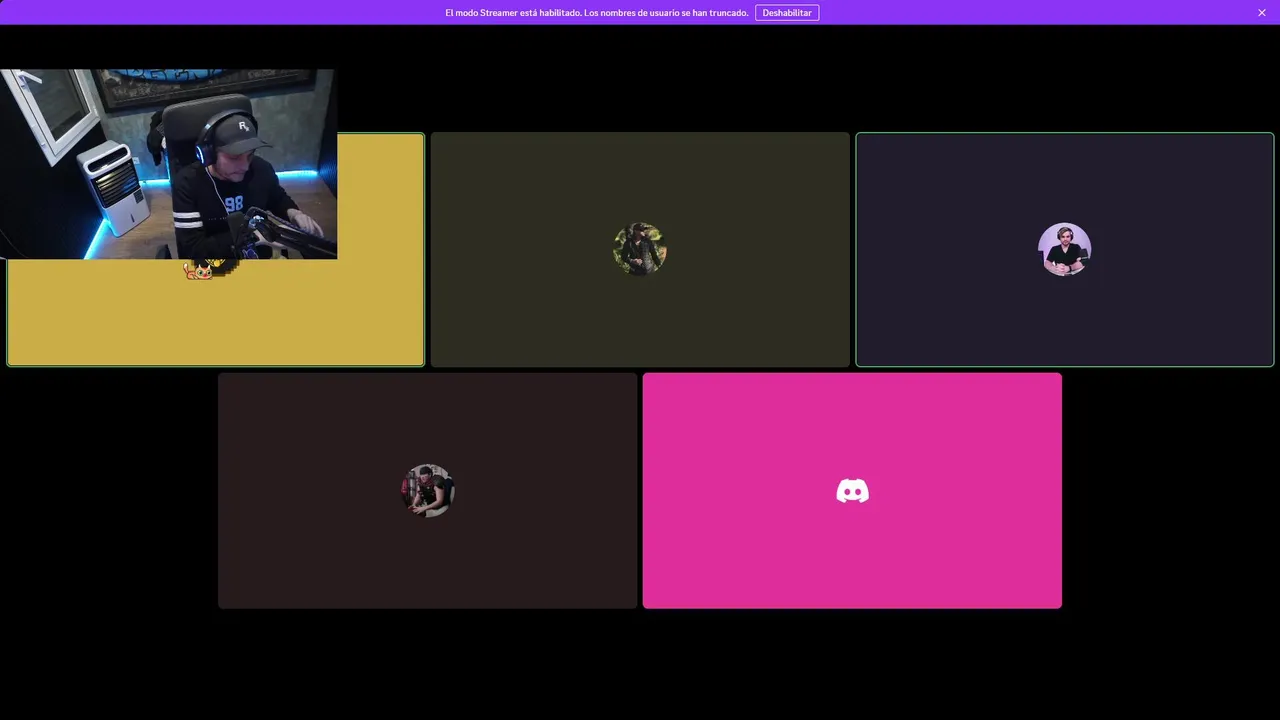Click the avatar in the brown tile
The height and width of the screenshot is (720, 1280).
[x=428, y=490]
